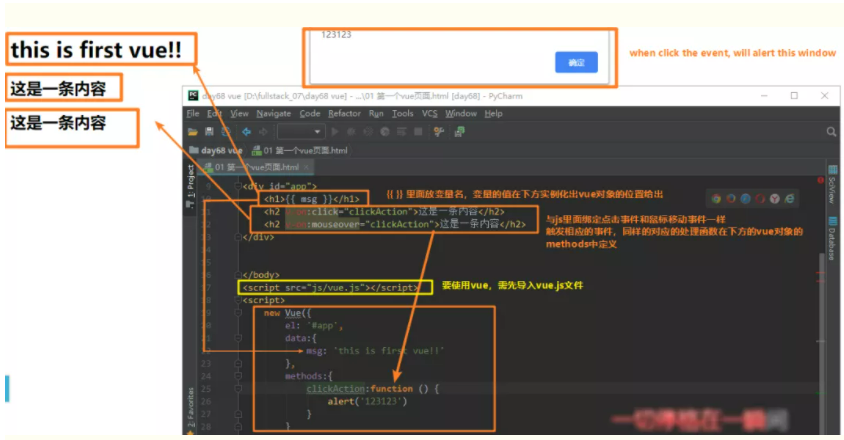This screenshot has width=844, height=440.
Task: Open page in Chrome browser icon
Action: point(716,199)
